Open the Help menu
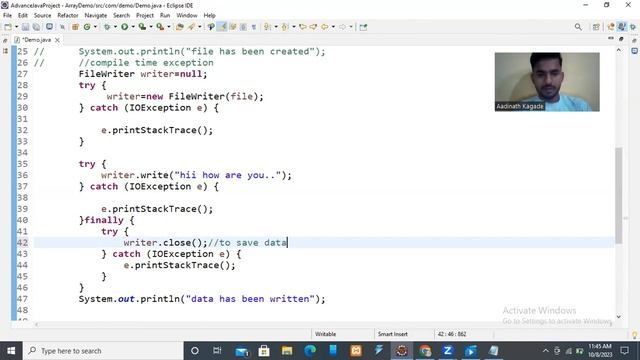Screen dimensions: 640x360 pos(209,16)
